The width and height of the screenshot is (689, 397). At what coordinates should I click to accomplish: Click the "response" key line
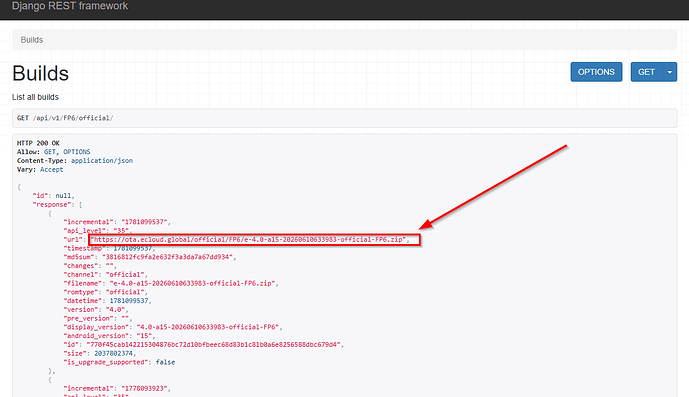[x=58, y=204]
